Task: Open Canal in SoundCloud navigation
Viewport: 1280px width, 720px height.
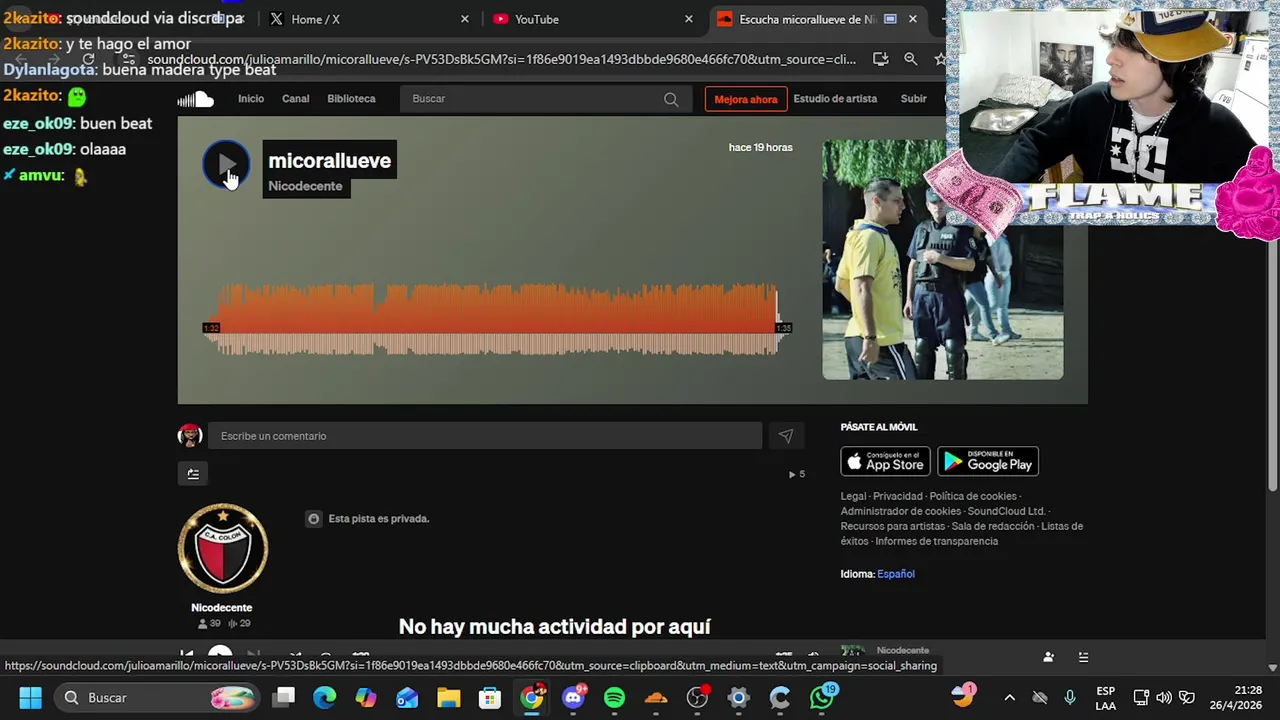Action: pyautogui.click(x=296, y=99)
